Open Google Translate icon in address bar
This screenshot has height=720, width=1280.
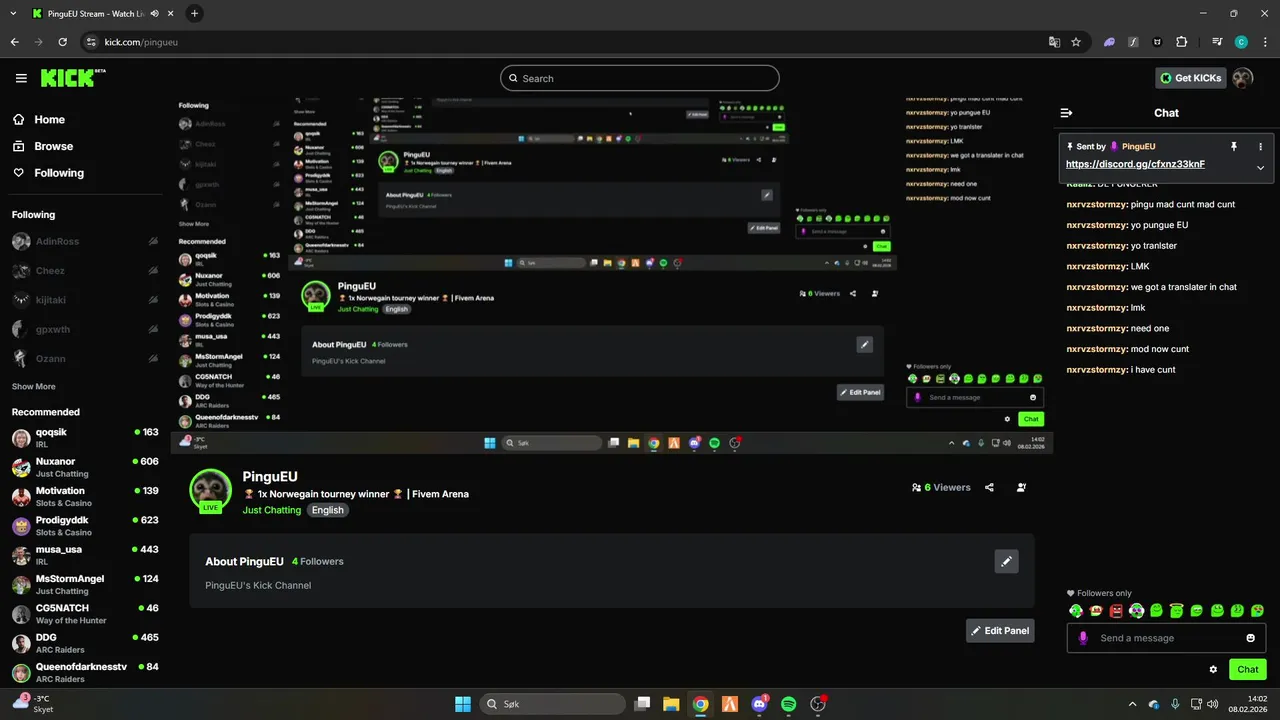[x=1054, y=42]
